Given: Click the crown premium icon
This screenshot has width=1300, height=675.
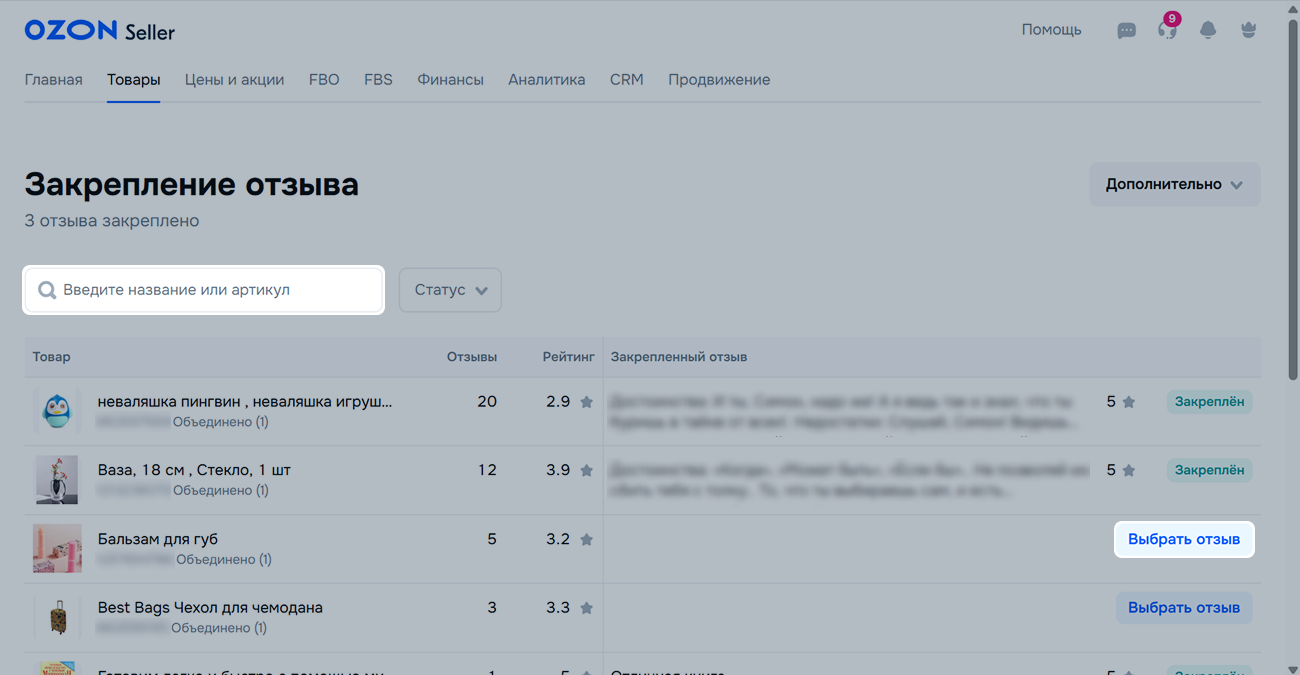Looking at the screenshot, I should 1248,30.
